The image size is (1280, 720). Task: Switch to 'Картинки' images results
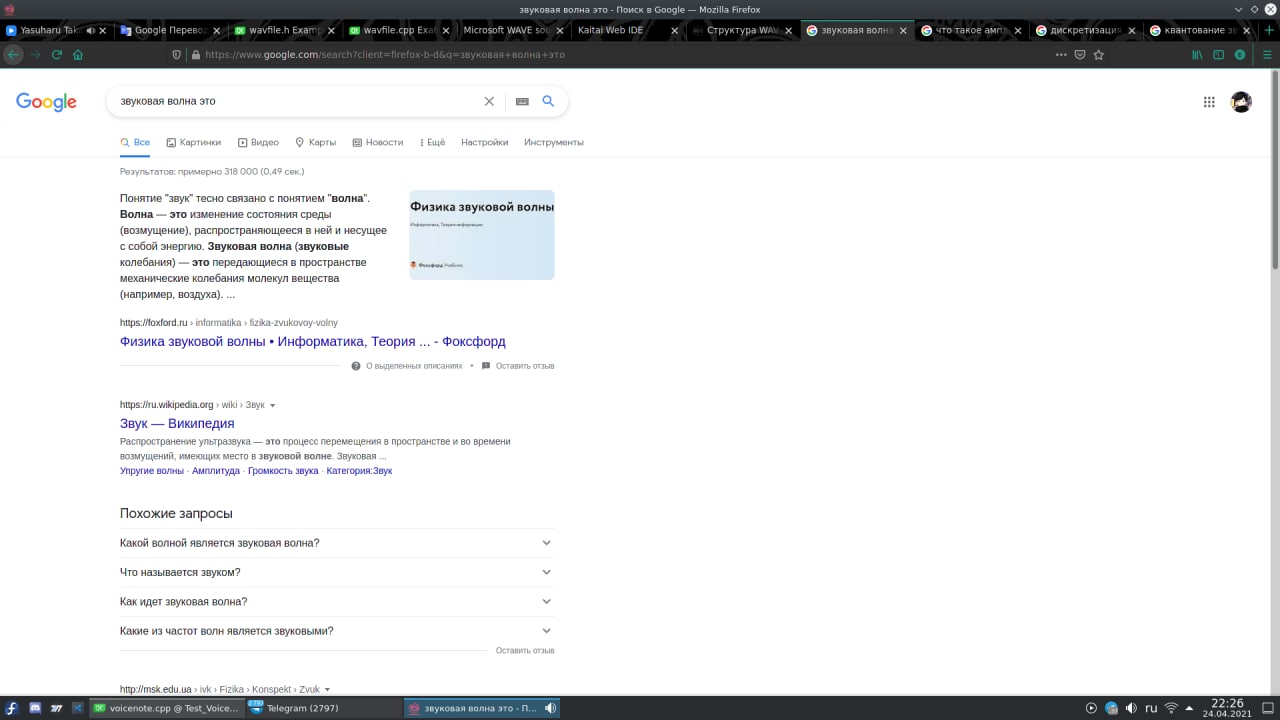(x=194, y=142)
